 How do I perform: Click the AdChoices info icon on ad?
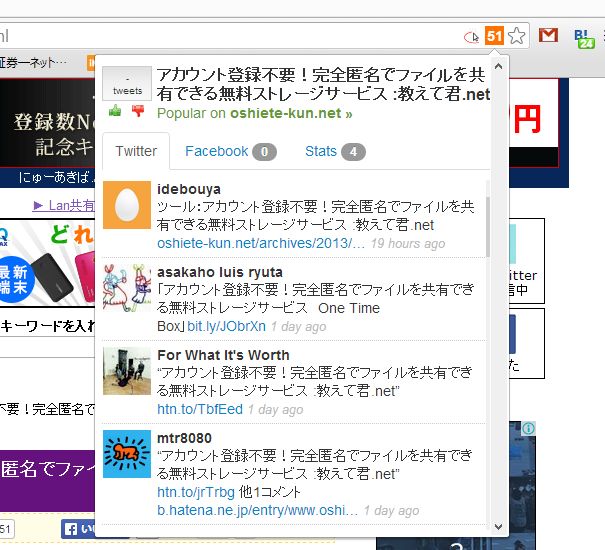pos(529,428)
